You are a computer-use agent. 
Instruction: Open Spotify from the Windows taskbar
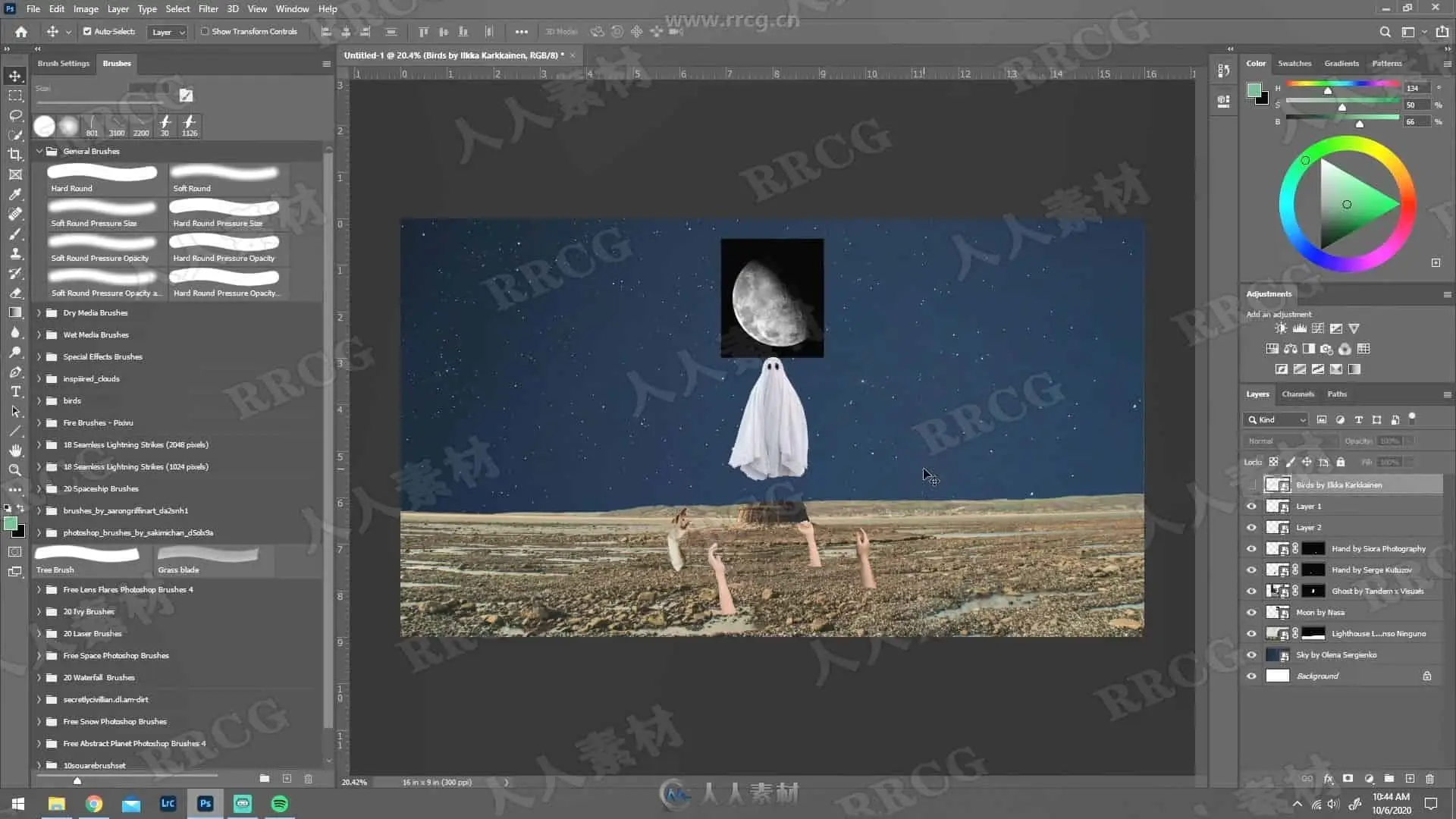(x=280, y=804)
